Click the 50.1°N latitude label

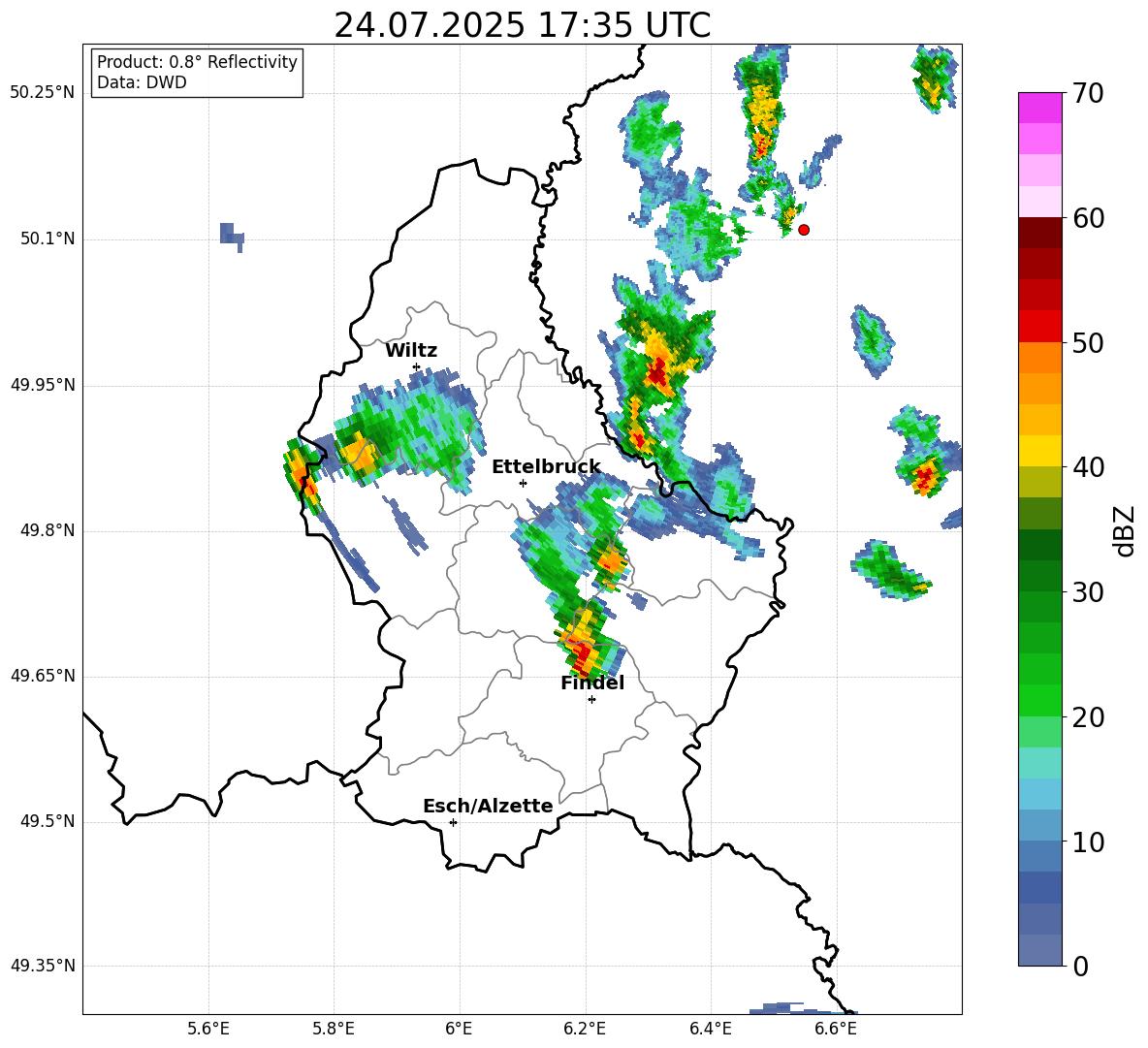[48, 239]
